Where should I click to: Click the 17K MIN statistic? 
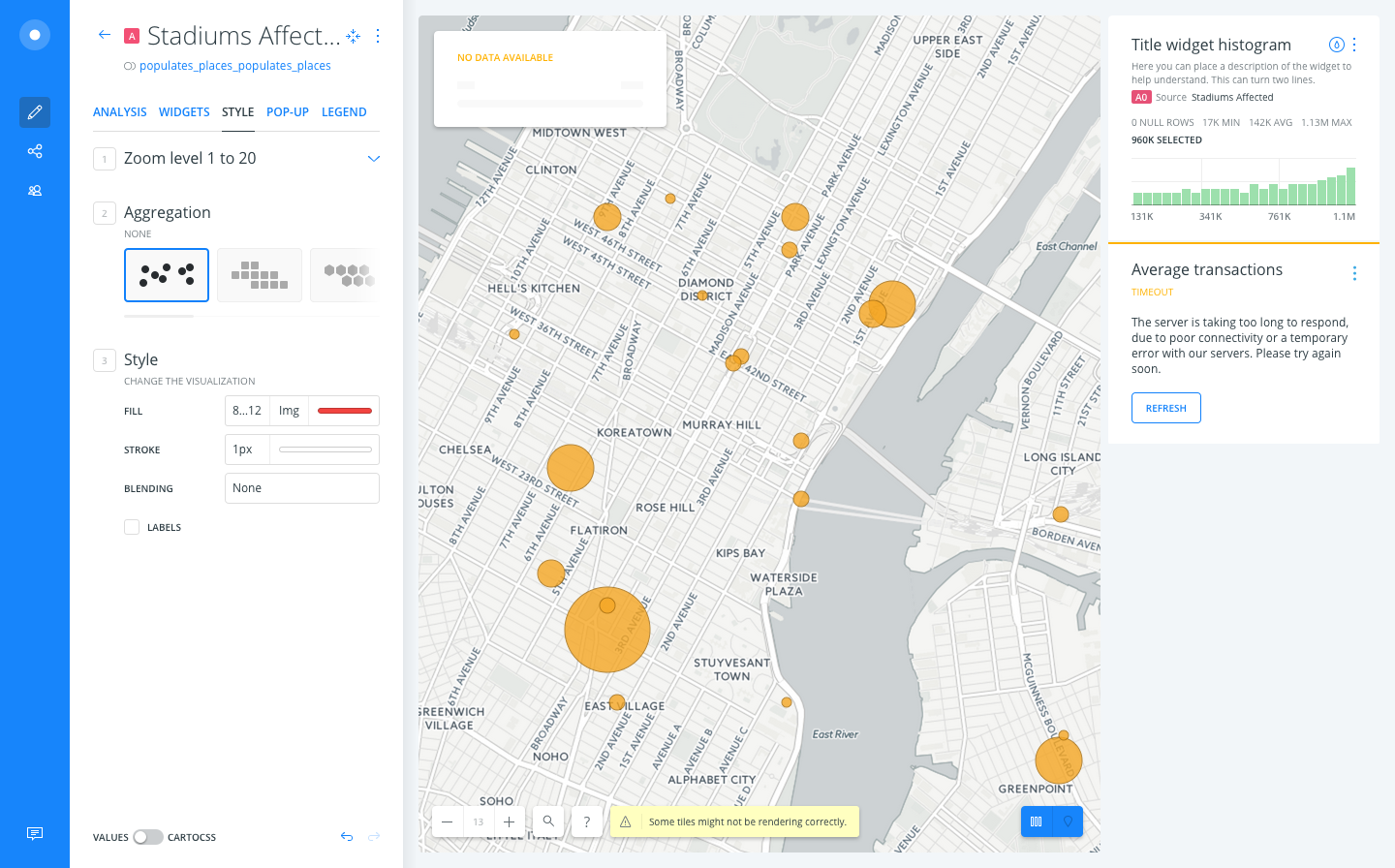1222,123
